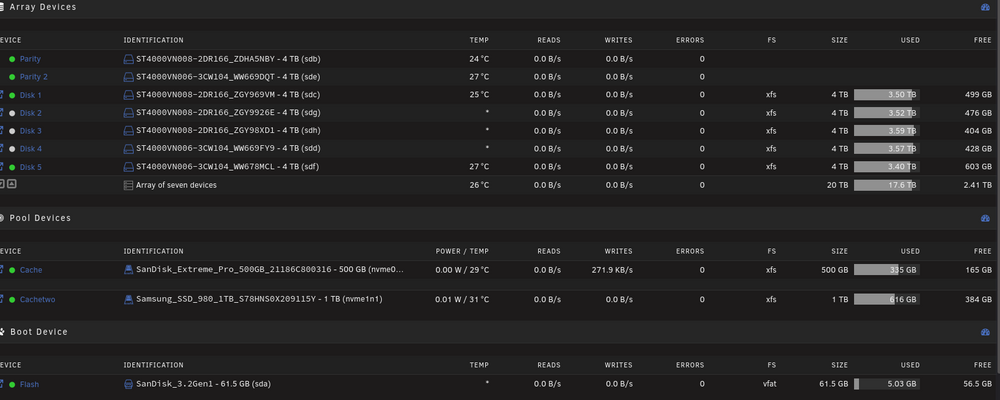
Task: Click Flash usage bar showing 5.03 GB
Action: [886, 384]
